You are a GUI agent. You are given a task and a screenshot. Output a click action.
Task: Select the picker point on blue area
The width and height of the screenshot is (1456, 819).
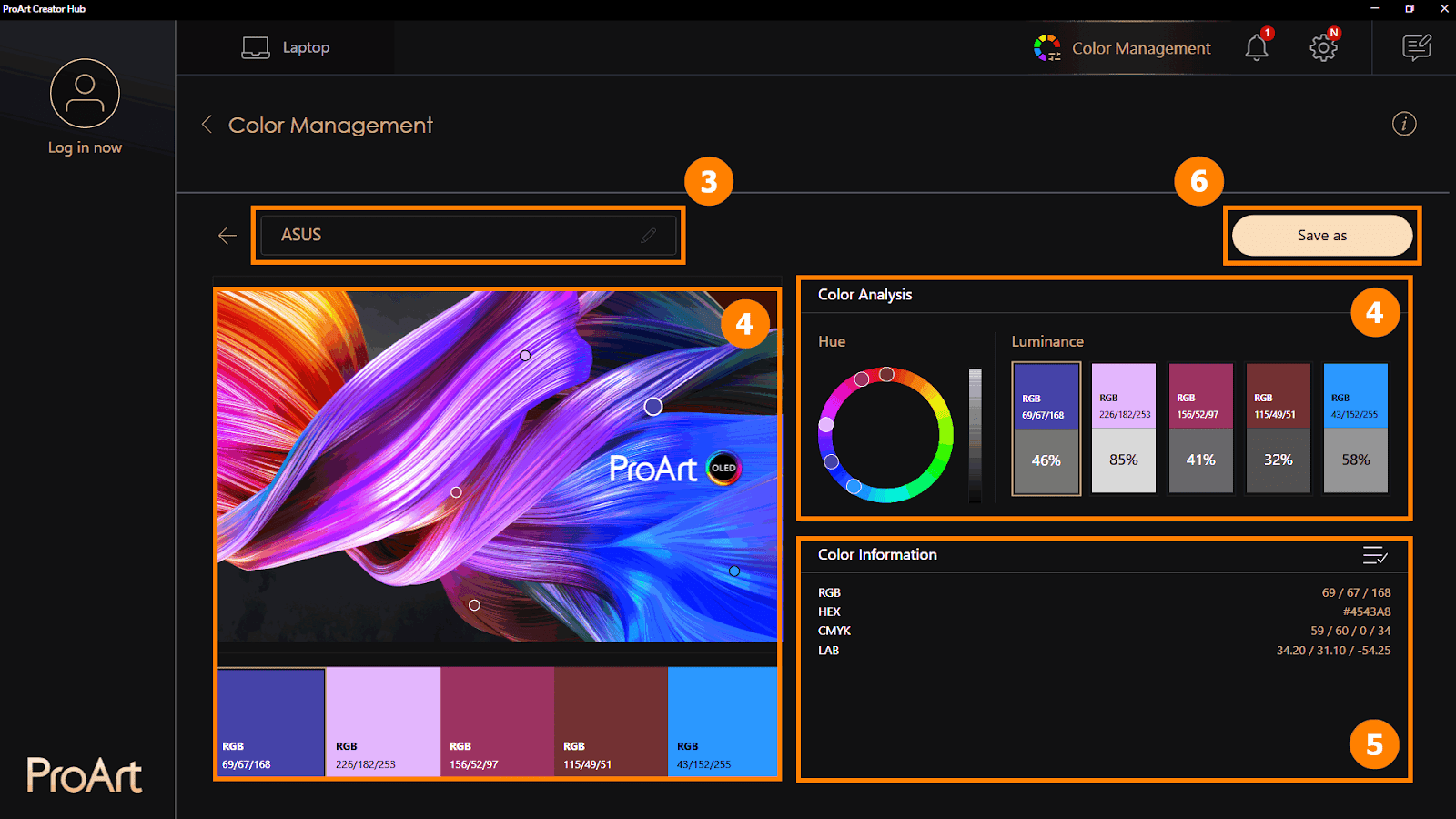(x=734, y=571)
